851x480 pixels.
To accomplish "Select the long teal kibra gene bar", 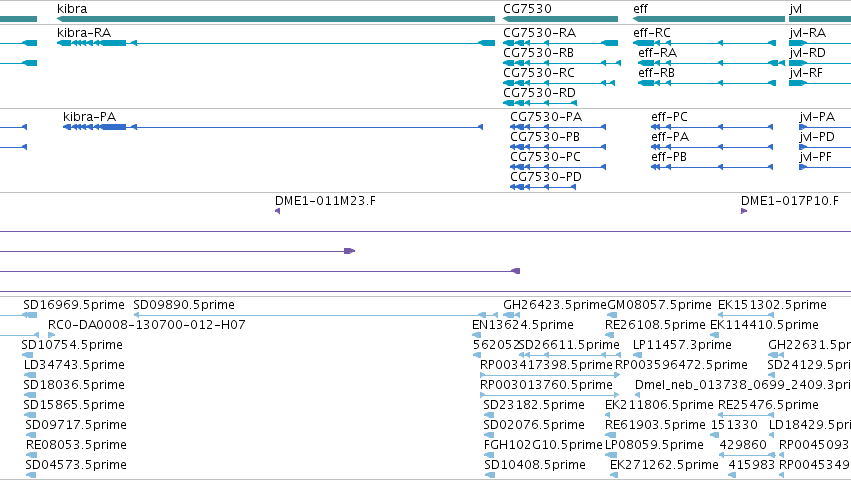I will [276, 19].
